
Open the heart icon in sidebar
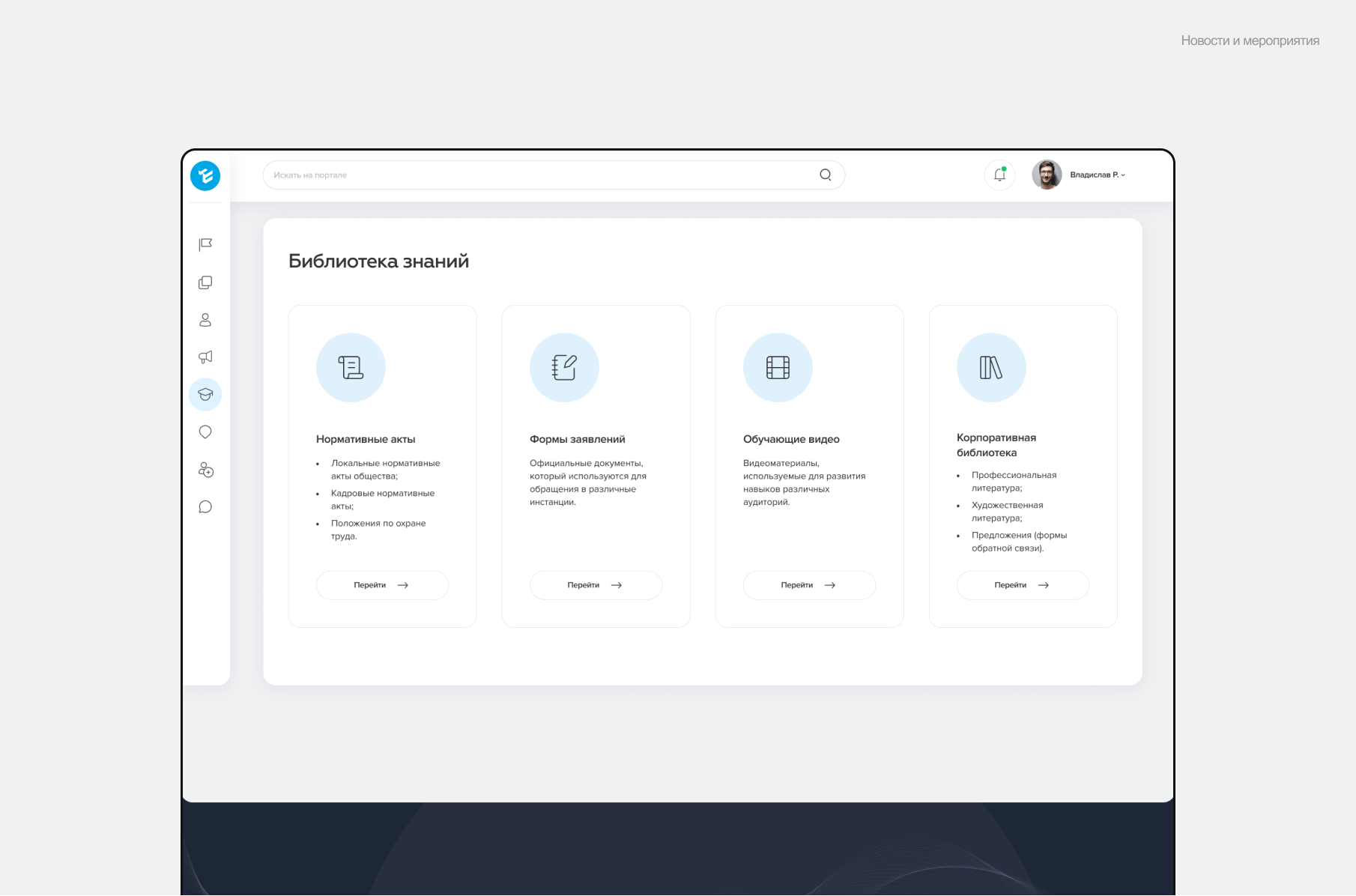click(x=205, y=432)
